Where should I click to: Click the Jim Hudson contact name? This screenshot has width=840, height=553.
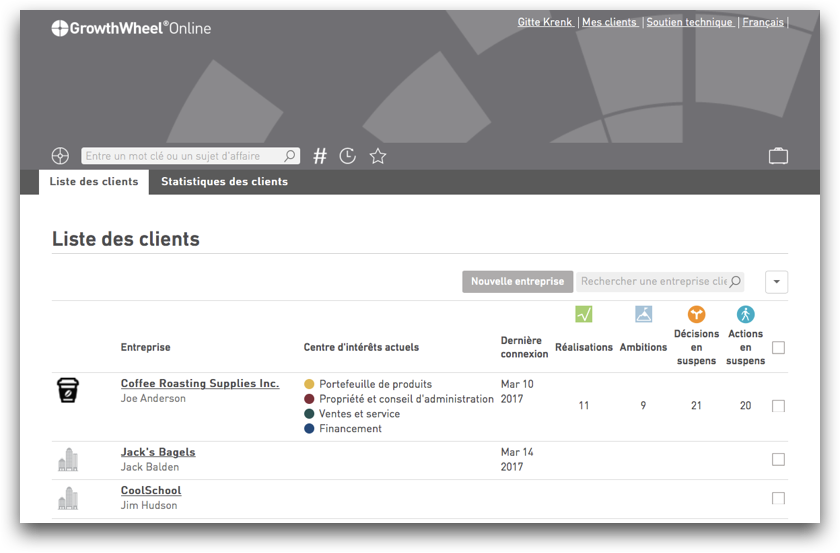tap(149, 505)
